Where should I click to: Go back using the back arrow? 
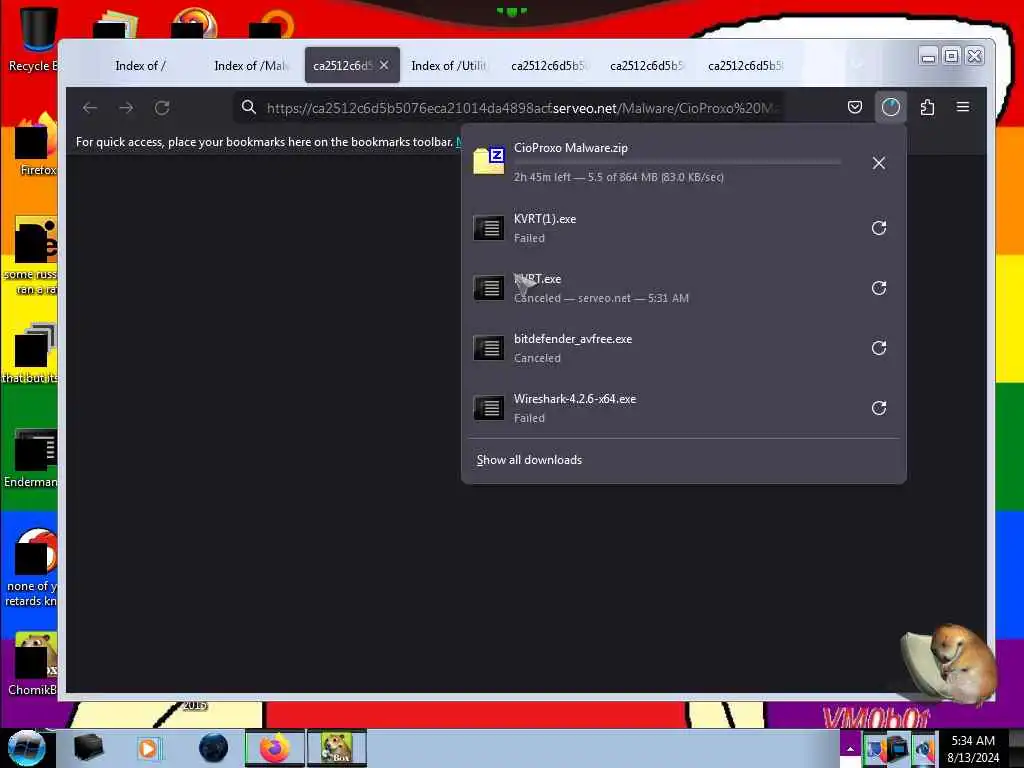tap(90, 108)
